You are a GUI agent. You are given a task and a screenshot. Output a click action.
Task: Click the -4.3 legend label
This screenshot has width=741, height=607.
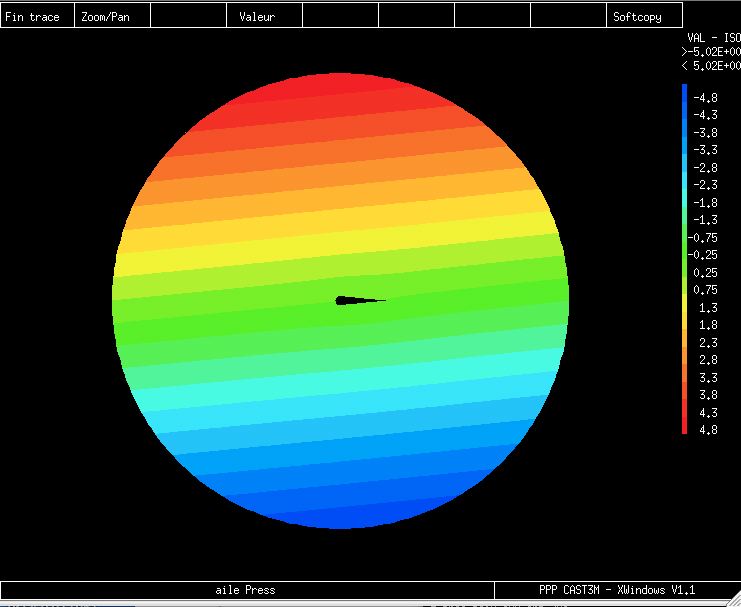[705, 115]
